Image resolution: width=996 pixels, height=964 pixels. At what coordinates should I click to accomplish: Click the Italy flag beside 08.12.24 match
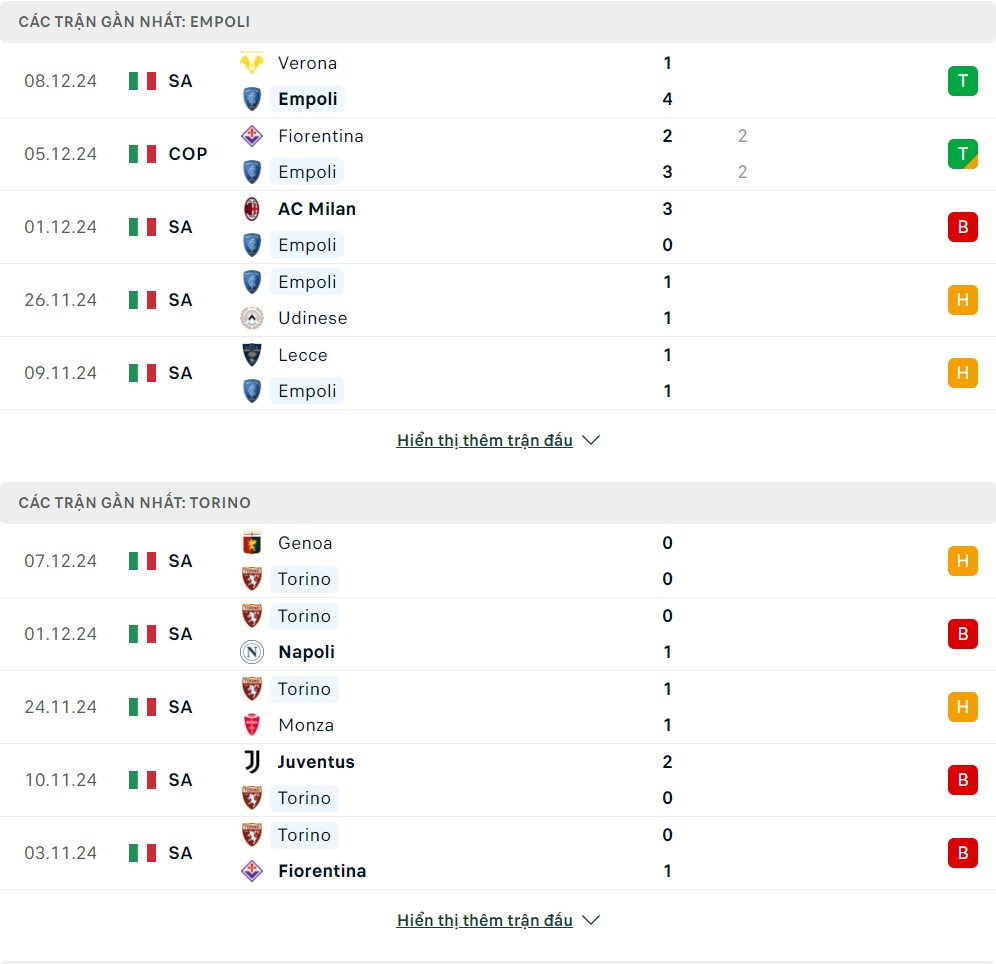[x=142, y=81]
